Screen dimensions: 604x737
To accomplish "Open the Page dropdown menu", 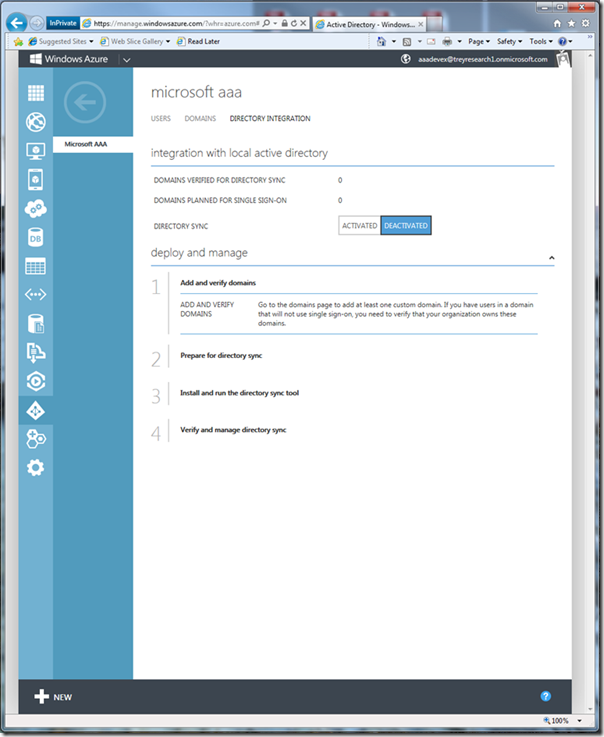I will 479,41.
